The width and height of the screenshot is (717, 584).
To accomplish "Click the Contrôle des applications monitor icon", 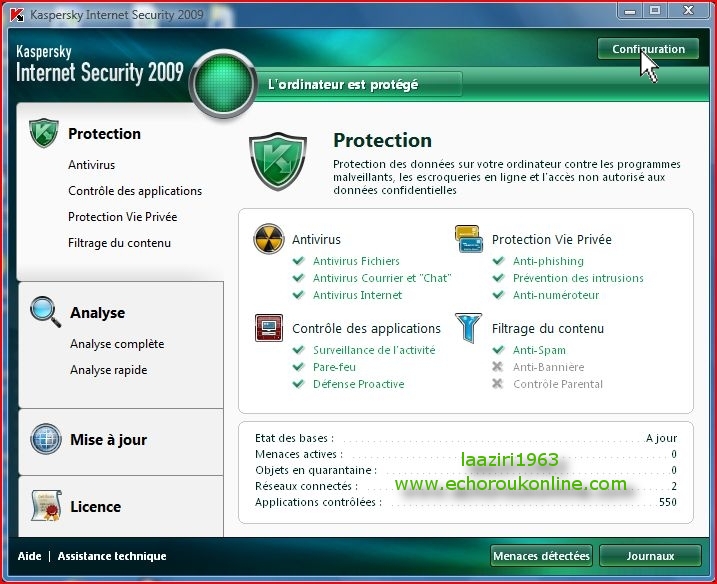I will pyautogui.click(x=268, y=328).
